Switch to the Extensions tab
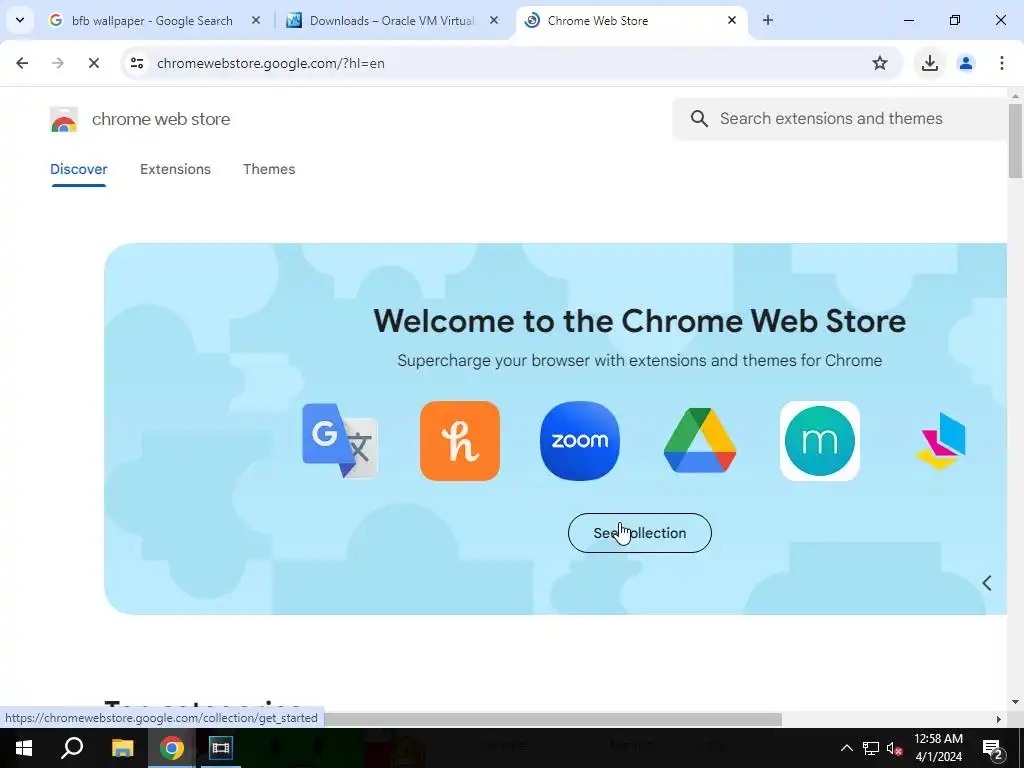1024x768 pixels. 175,169
